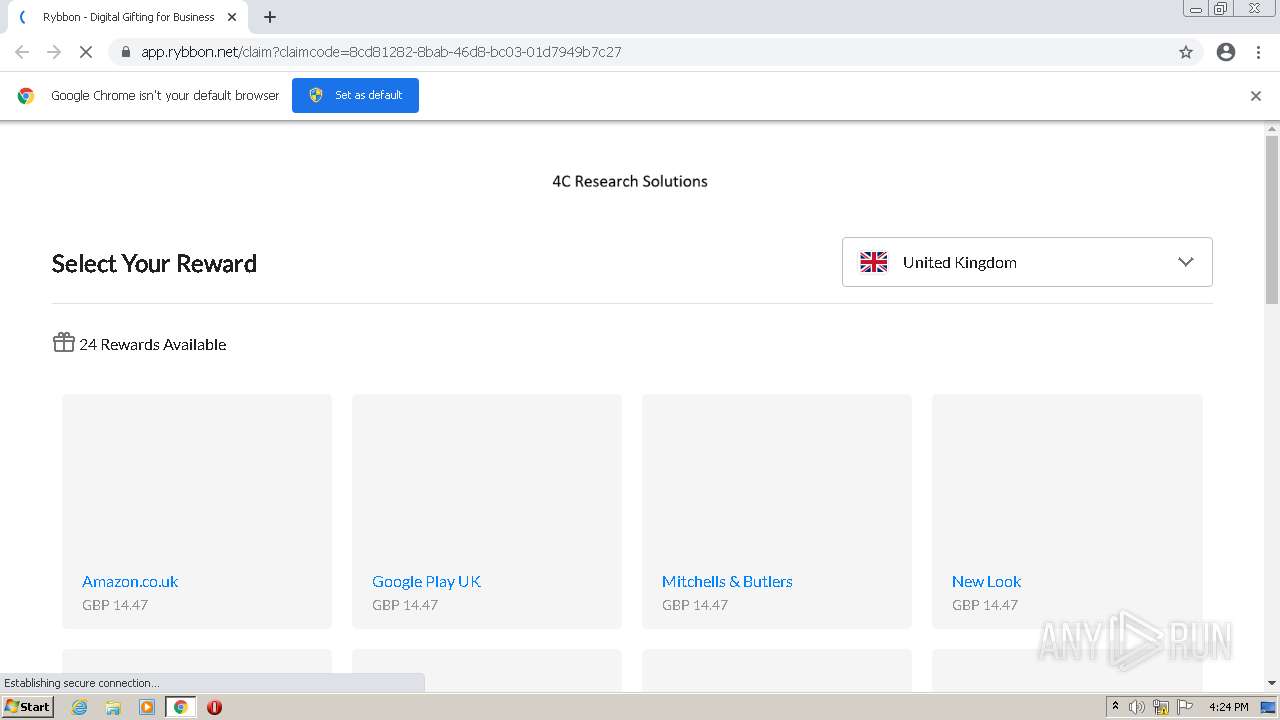This screenshot has height=720, width=1280.
Task: Click 4C Research Solutions text
Action: (630, 181)
